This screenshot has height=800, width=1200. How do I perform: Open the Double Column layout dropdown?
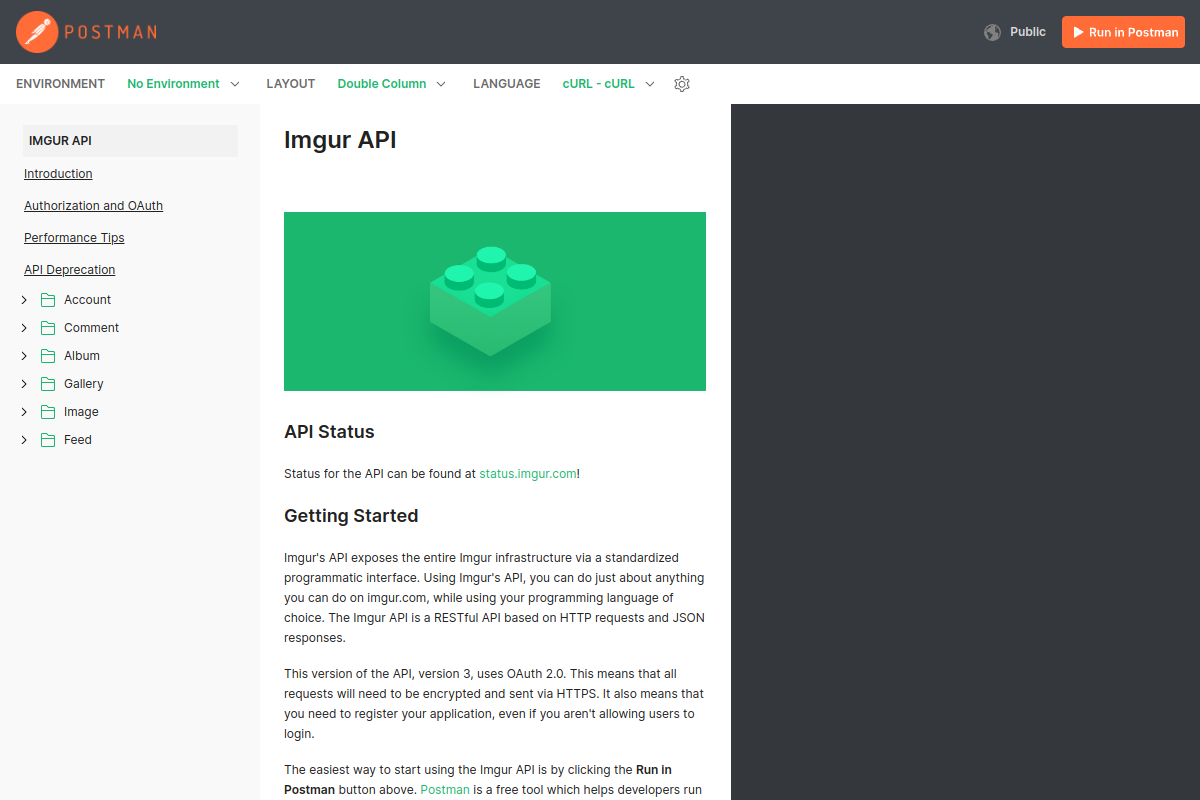(392, 84)
